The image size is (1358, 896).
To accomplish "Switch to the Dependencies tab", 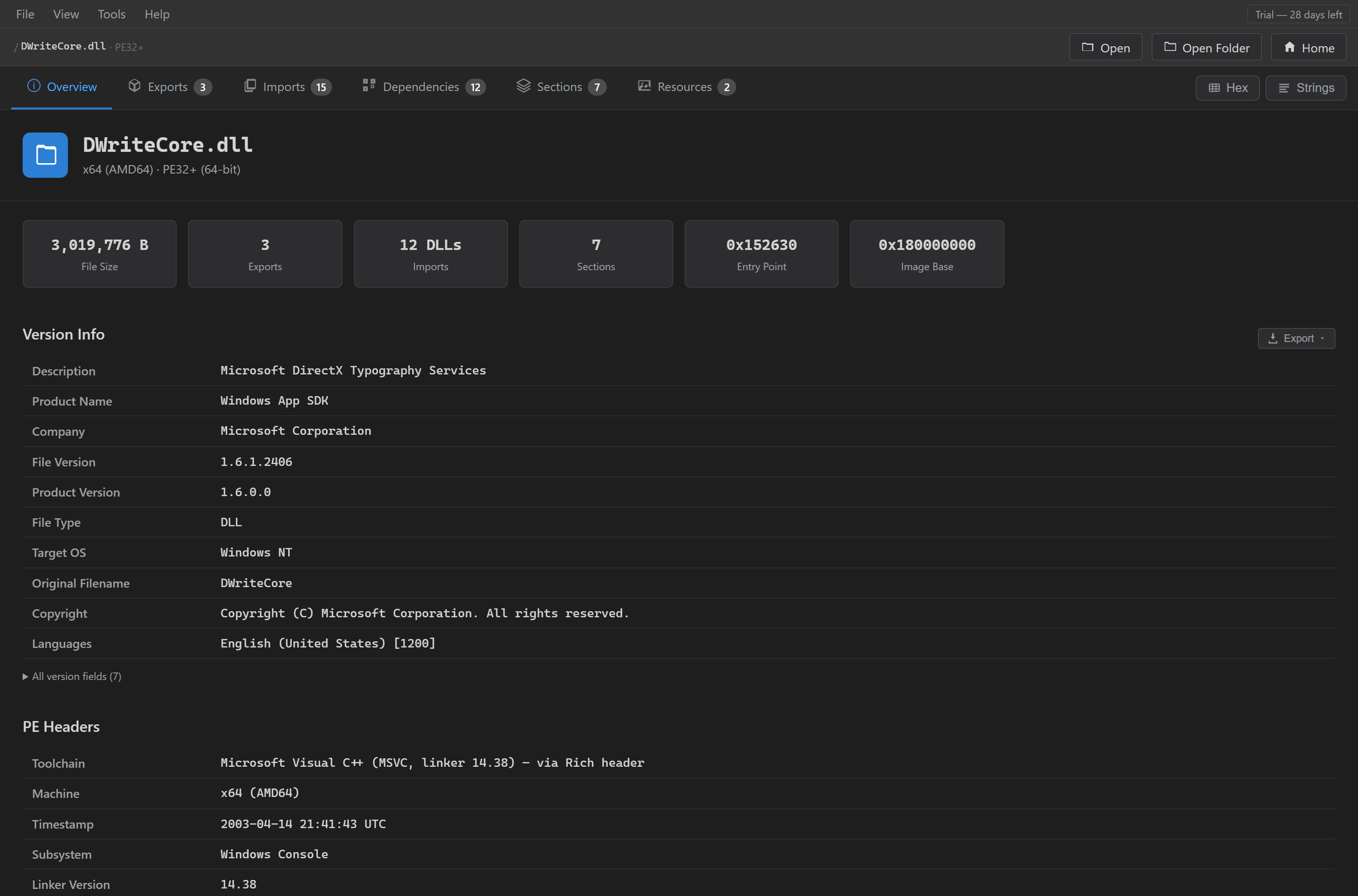I will tap(424, 87).
